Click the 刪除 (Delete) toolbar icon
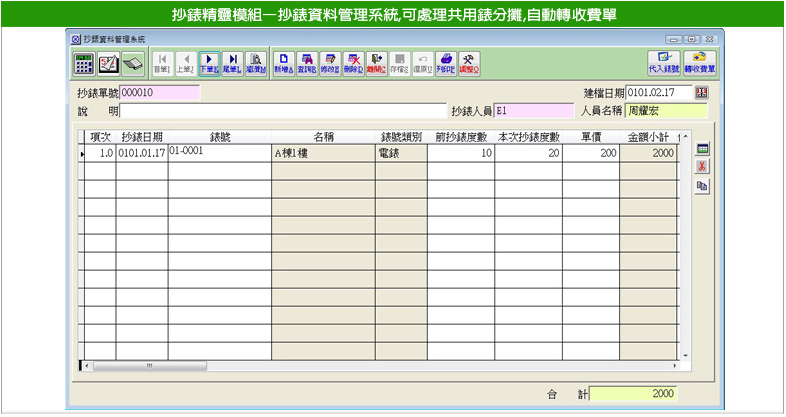 [x=354, y=63]
